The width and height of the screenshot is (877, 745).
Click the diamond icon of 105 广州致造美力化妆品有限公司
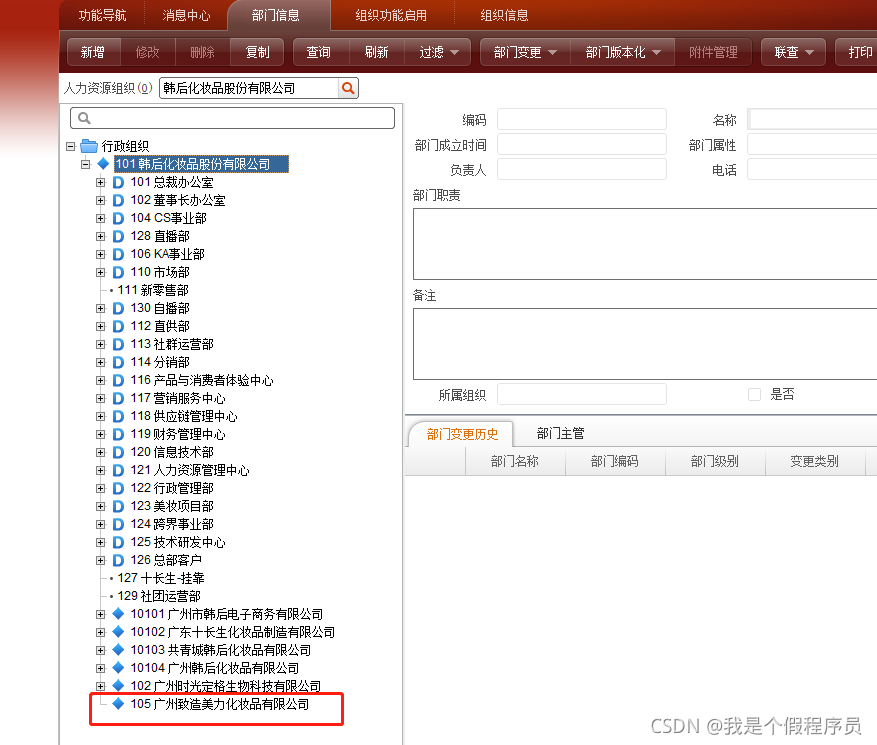coord(118,704)
